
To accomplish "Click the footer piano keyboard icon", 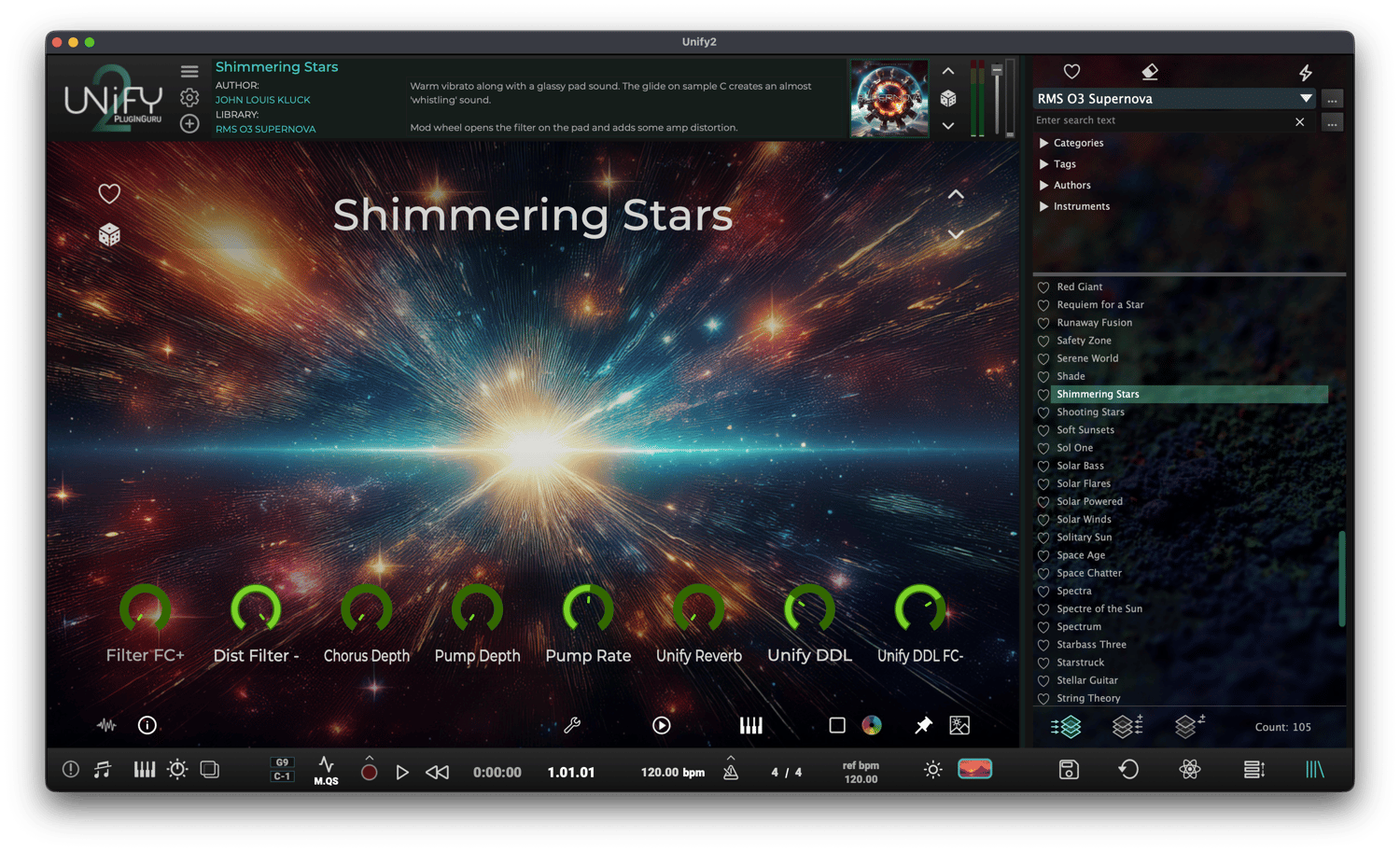I will (144, 769).
